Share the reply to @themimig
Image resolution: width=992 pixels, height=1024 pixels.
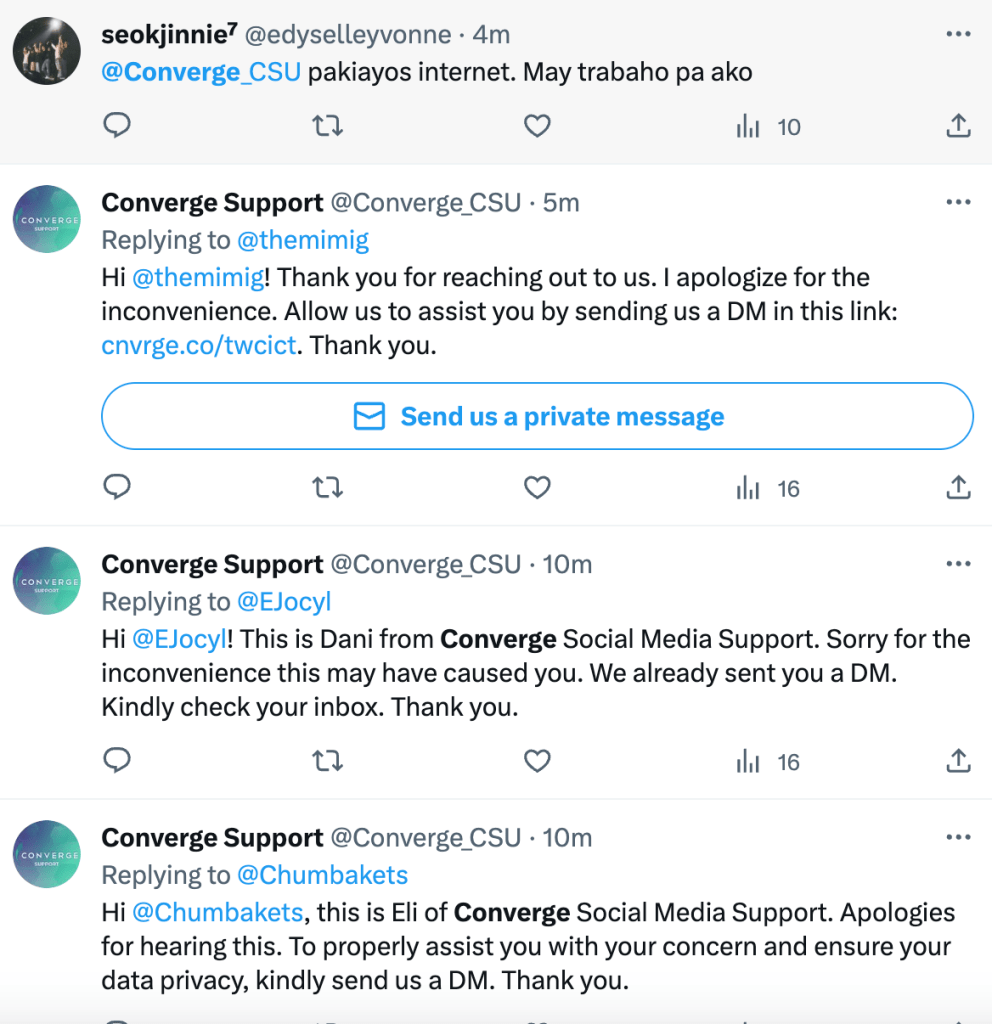957,488
